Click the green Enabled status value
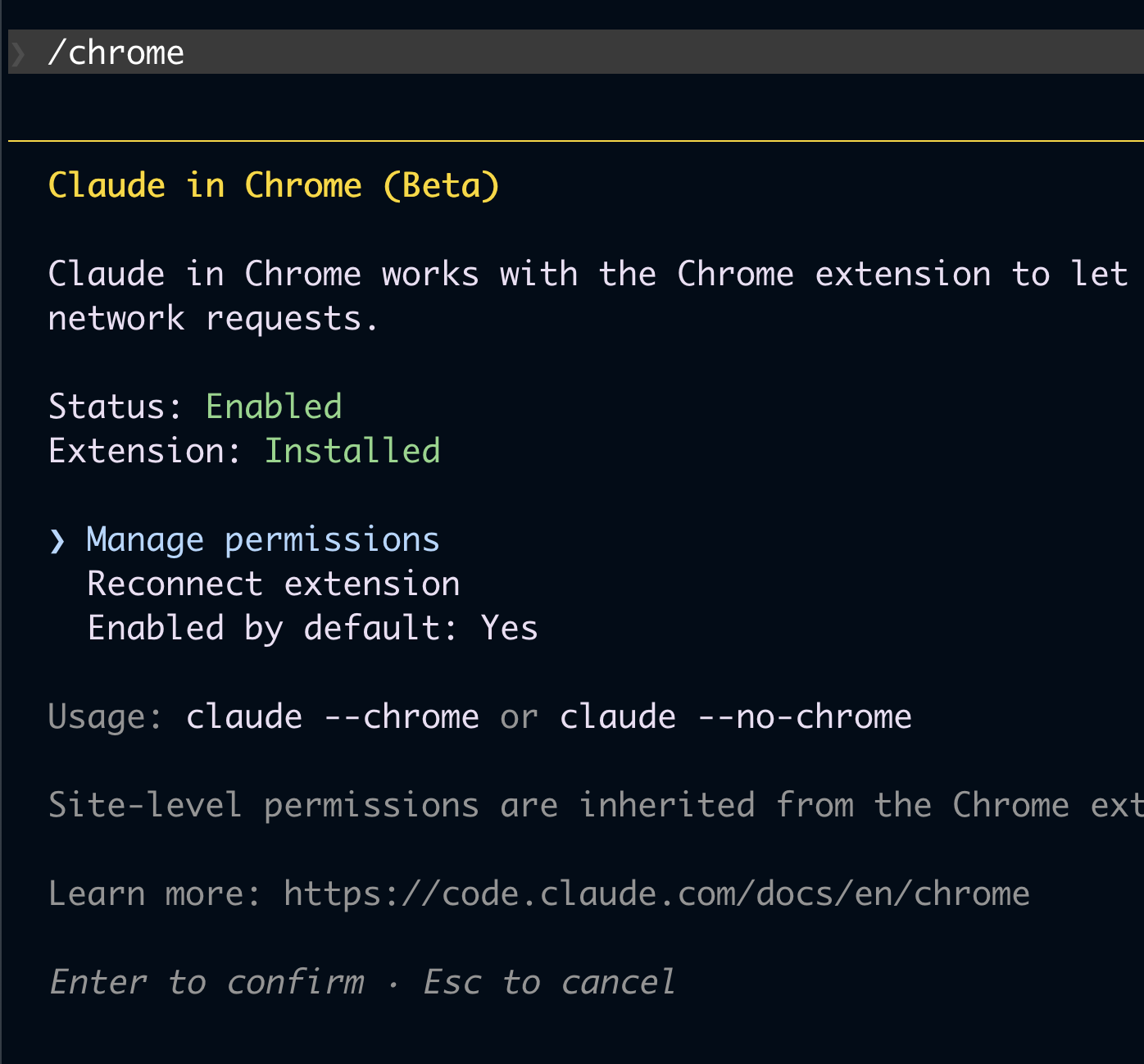The width and height of the screenshot is (1144, 1064). 274,407
